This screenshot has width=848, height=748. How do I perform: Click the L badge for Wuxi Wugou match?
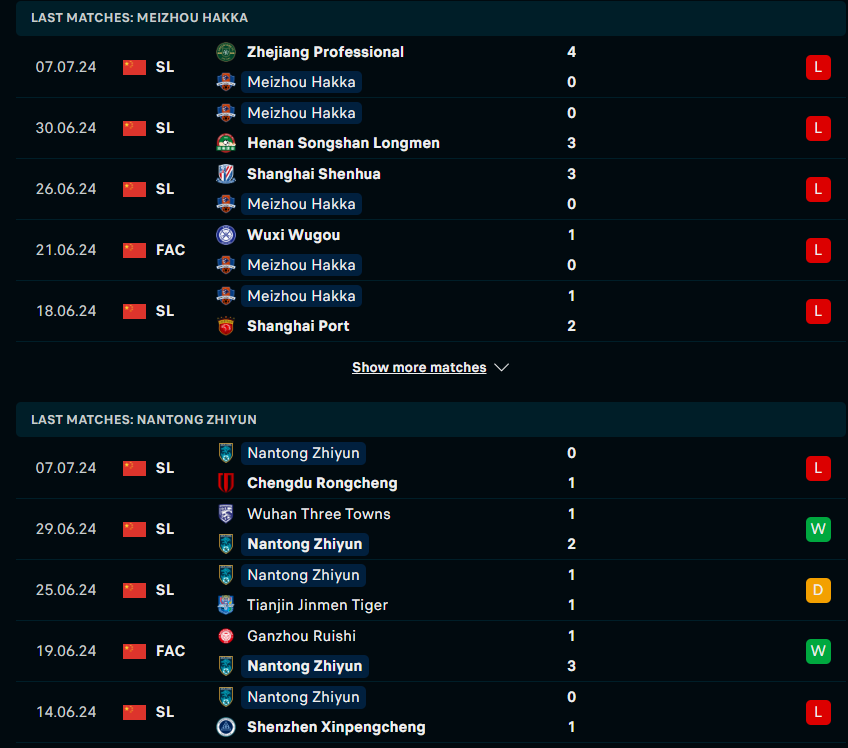coord(818,251)
